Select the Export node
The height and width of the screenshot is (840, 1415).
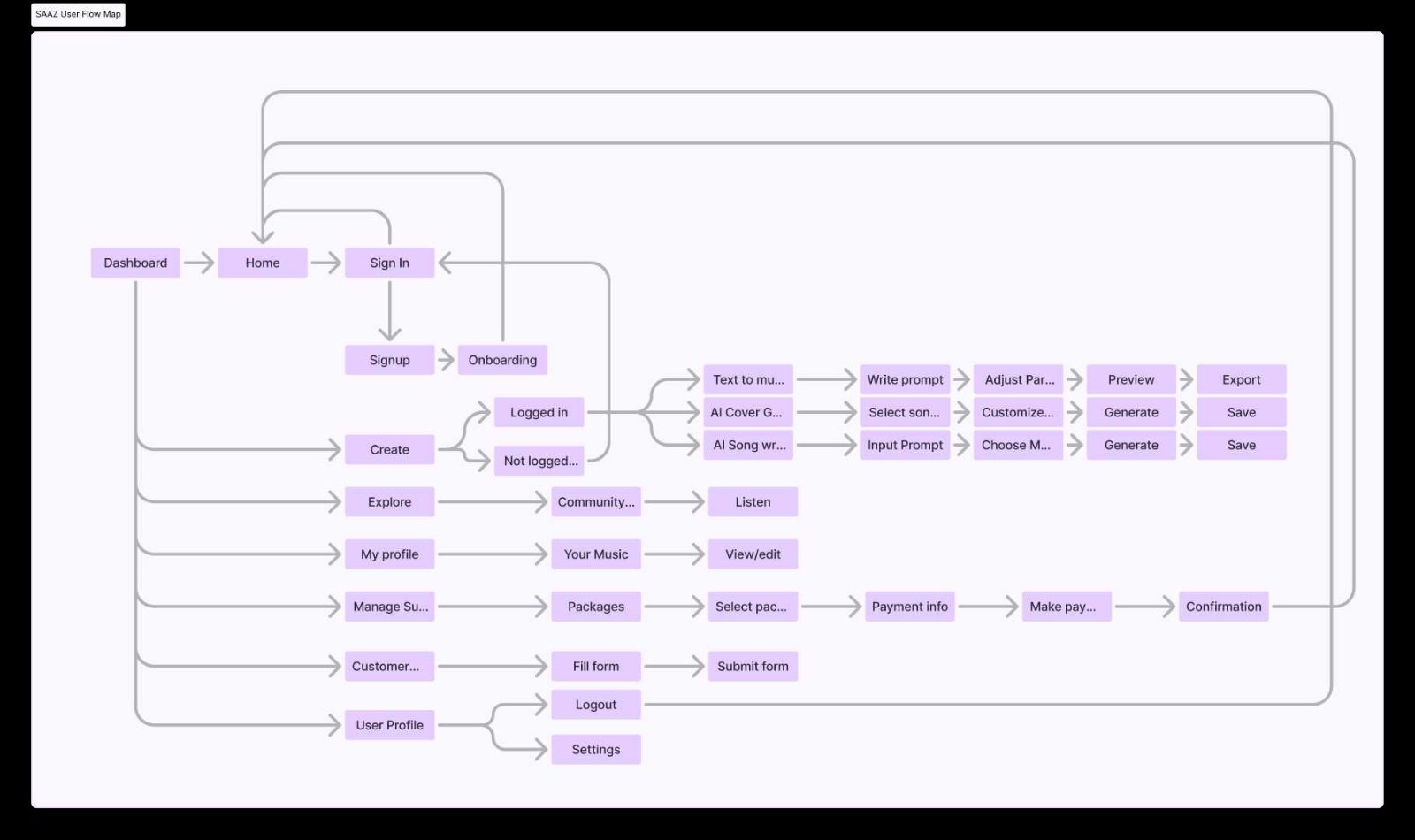coord(1242,379)
